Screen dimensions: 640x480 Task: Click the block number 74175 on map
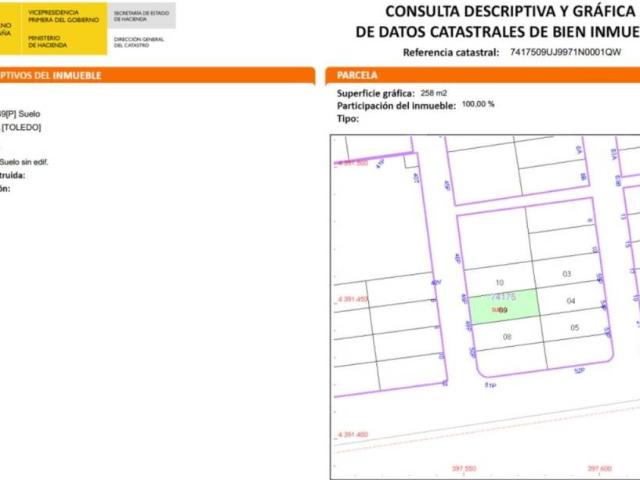pos(504,296)
